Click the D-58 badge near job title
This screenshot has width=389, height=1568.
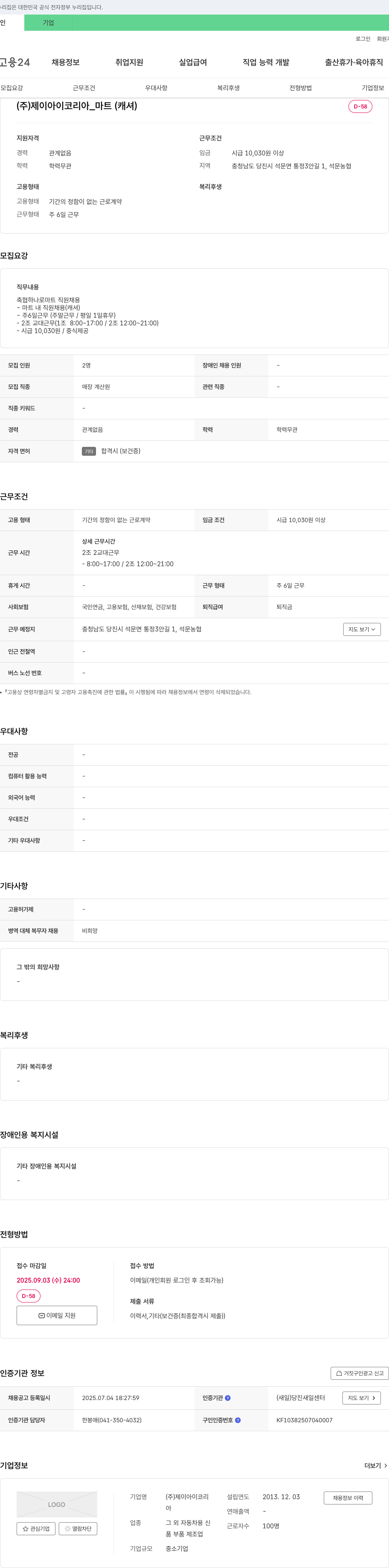tap(360, 106)
